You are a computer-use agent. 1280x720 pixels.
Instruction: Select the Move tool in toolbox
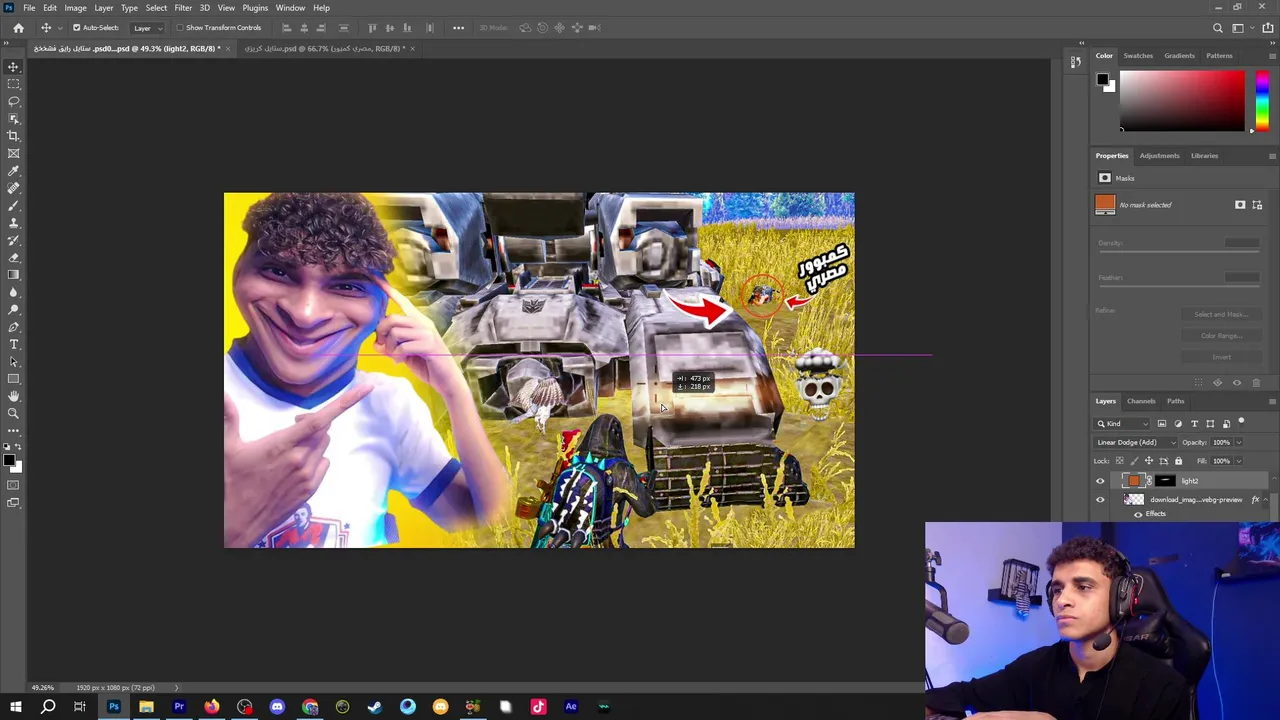[13, 67]
